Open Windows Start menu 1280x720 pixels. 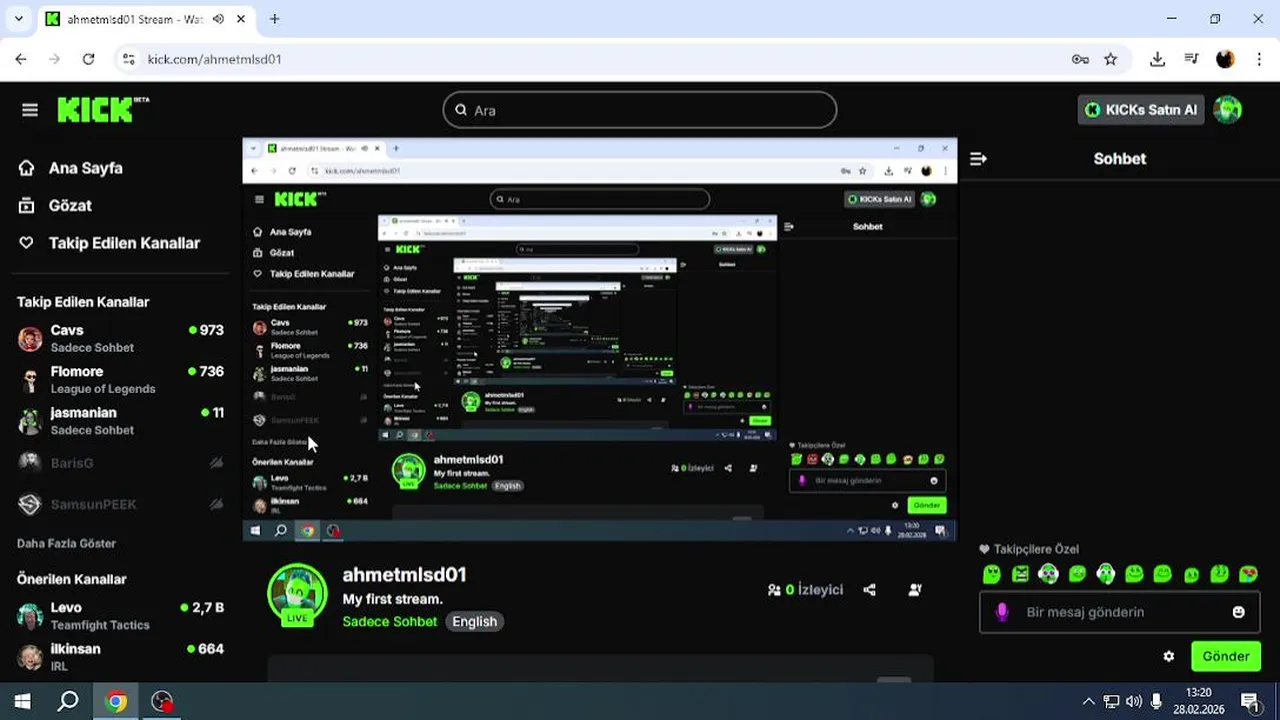pyautogui.click(x=22, y=701)
